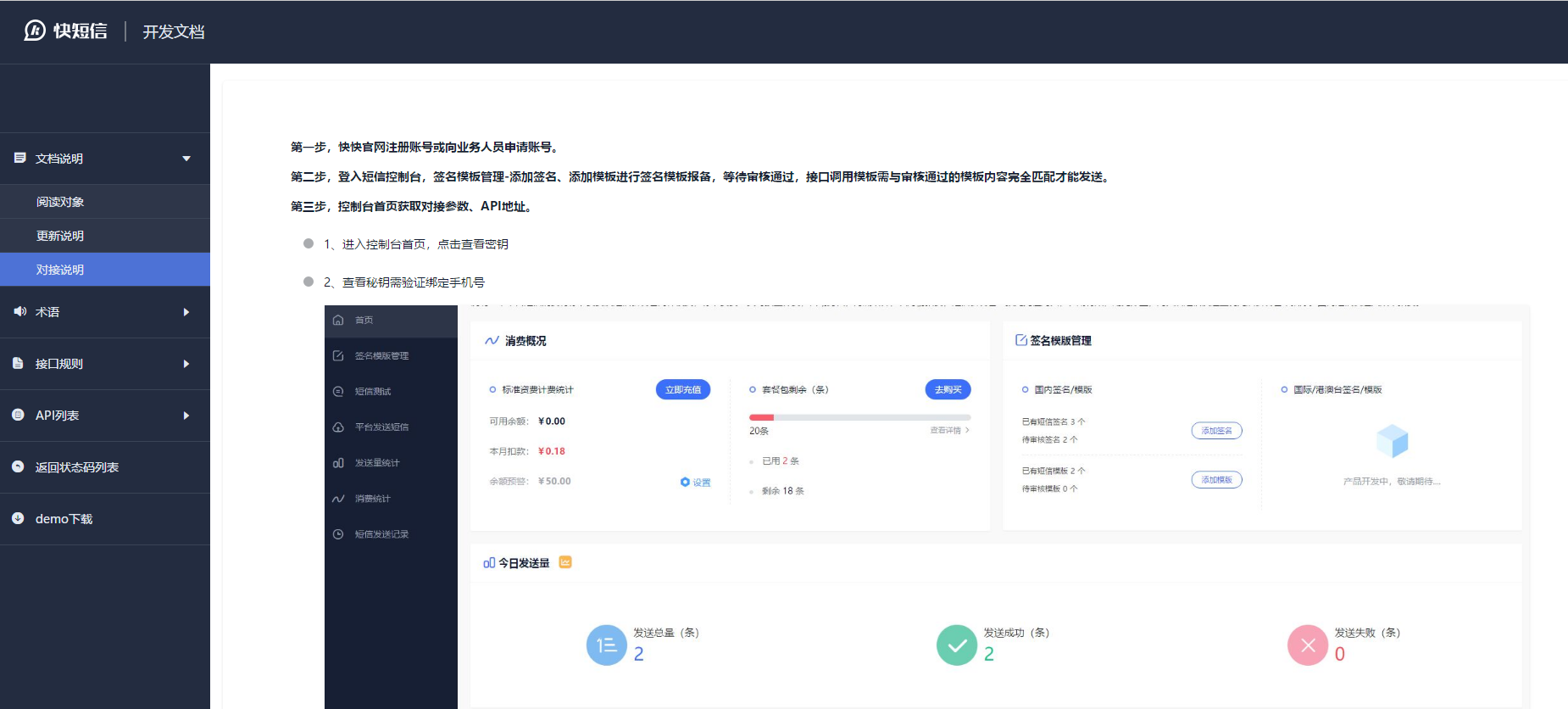This screenshot has width=1568, height=709.
Task: Click the chart icon beside 今日发送量
Action: [565, 562]
